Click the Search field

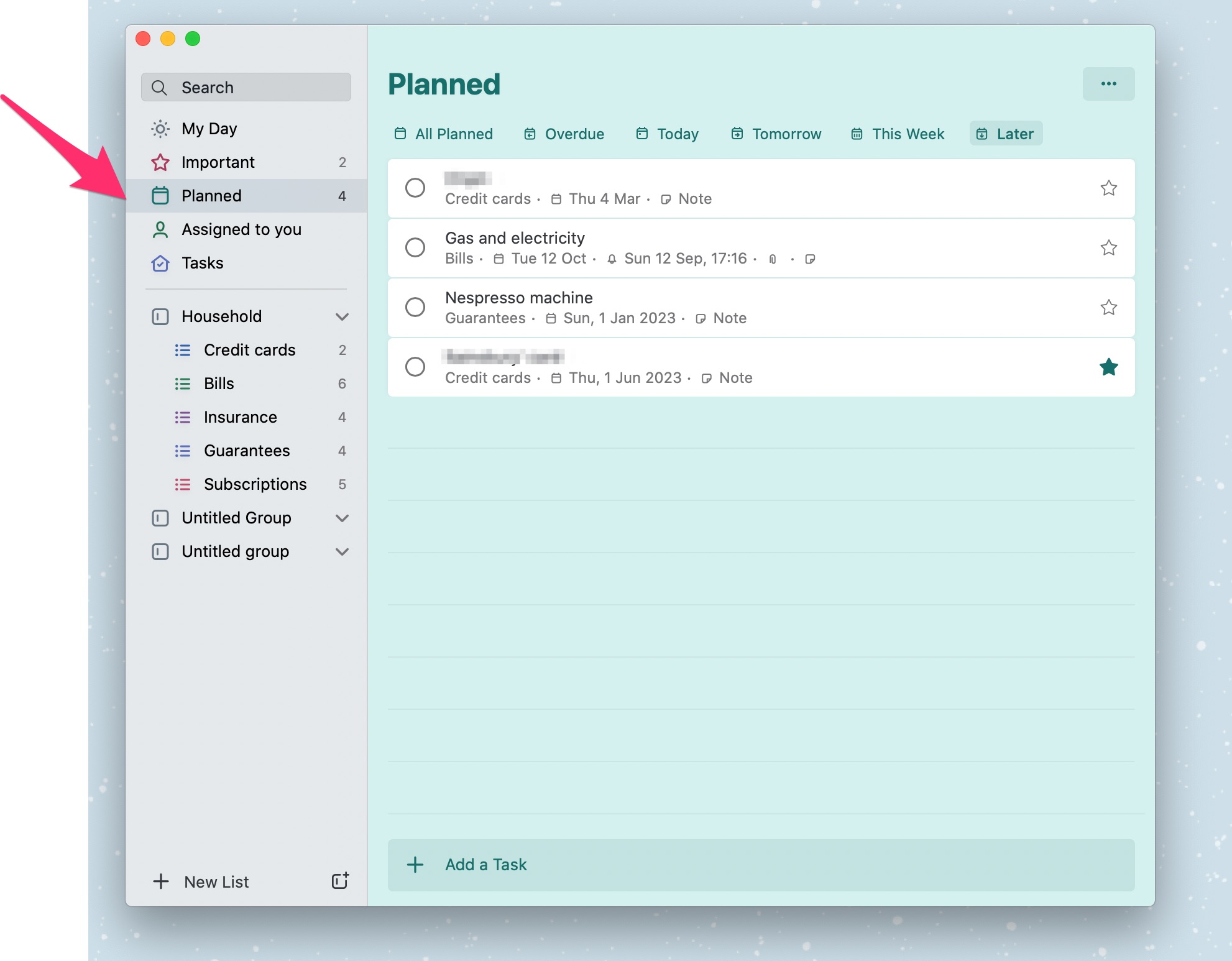click(246, 88)
